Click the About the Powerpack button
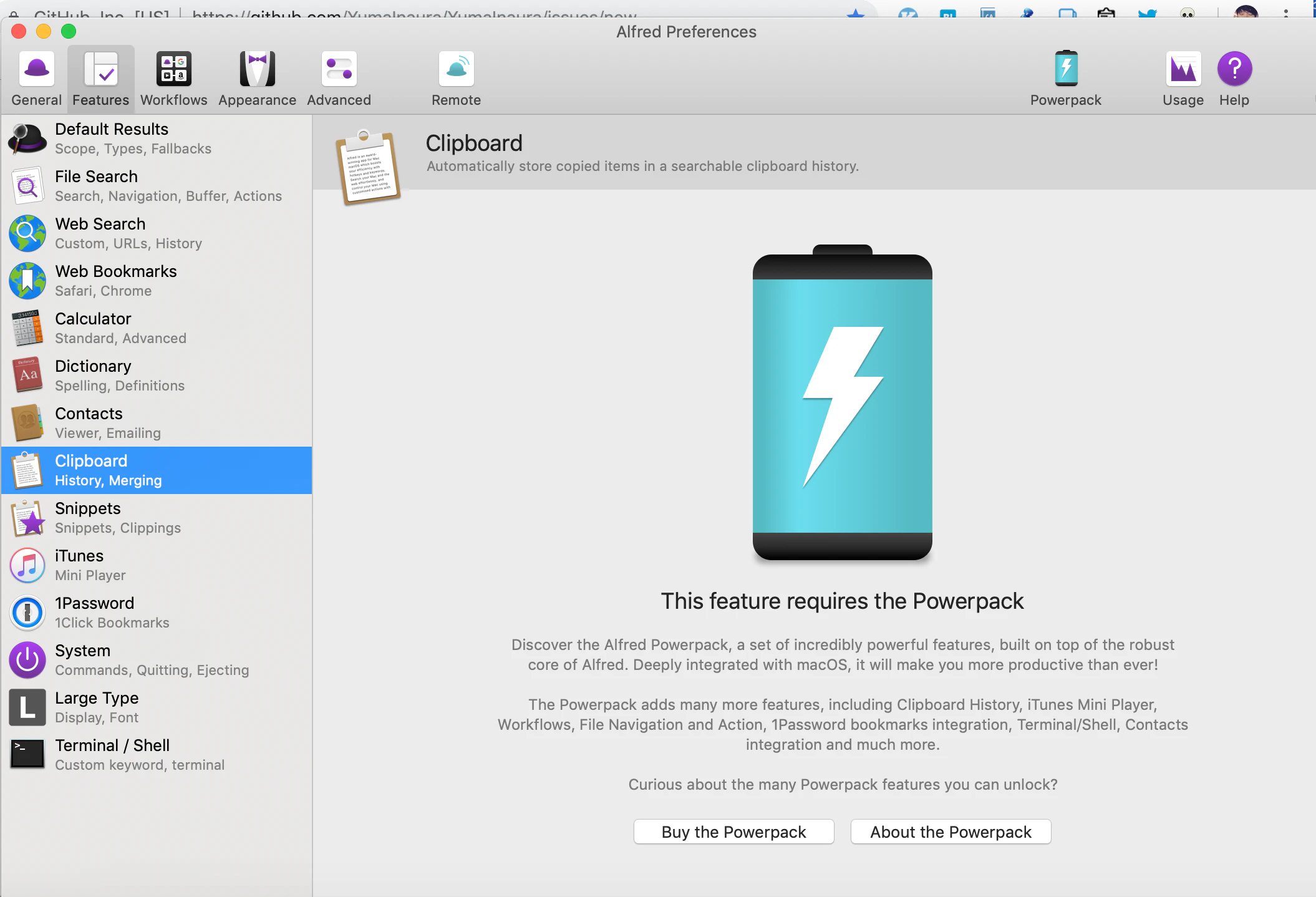The width and height of the screenshot is (1316, 897). click(951, 832)
